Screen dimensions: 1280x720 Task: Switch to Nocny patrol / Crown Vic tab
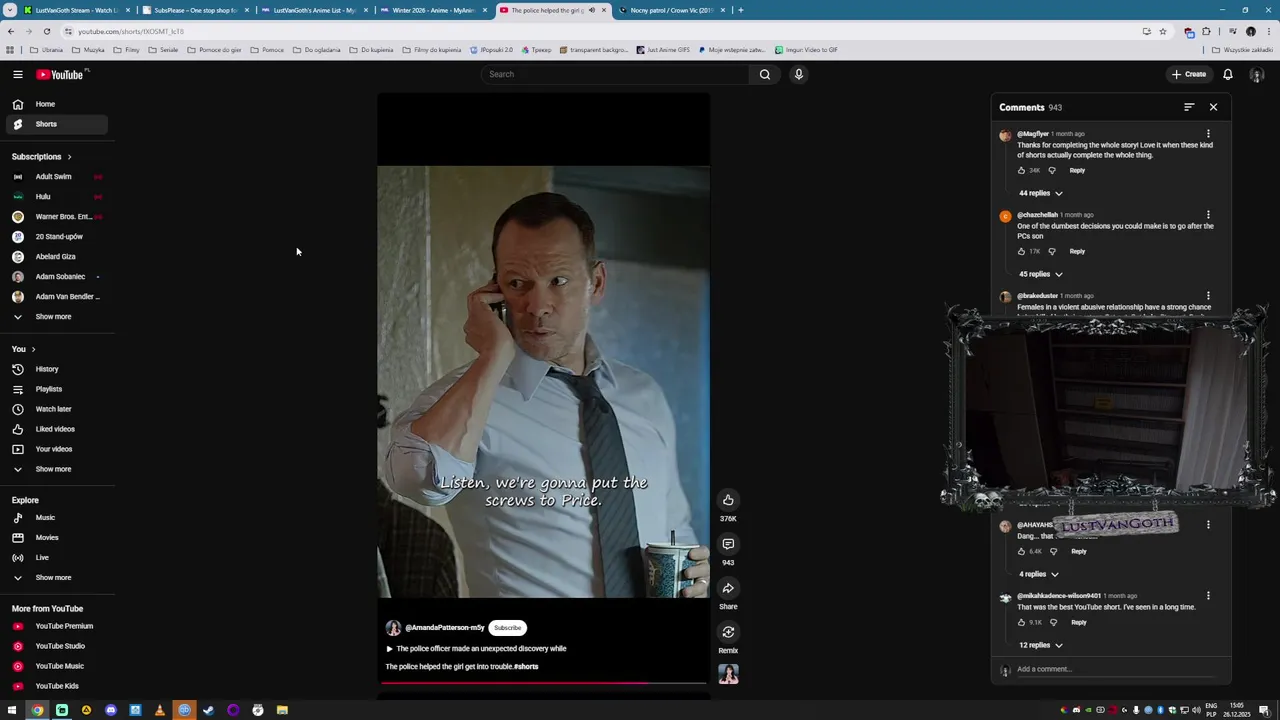tap(670, 10)
